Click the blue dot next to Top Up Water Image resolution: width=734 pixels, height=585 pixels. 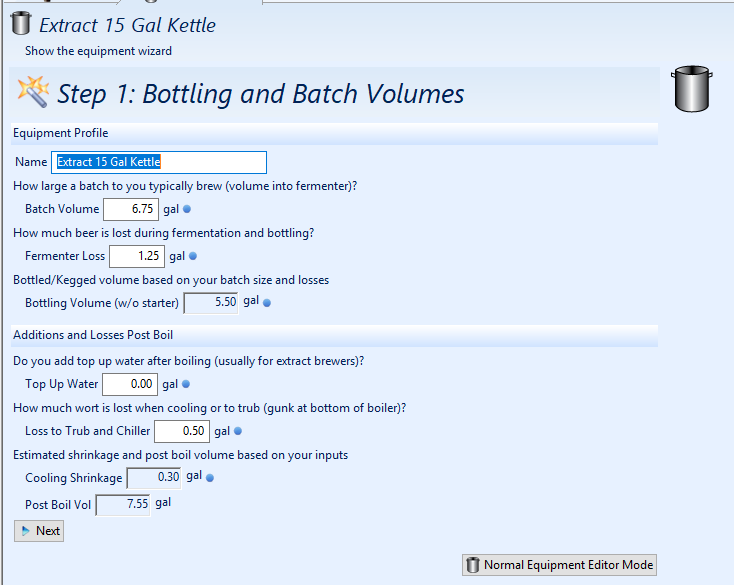click(186, 384)
